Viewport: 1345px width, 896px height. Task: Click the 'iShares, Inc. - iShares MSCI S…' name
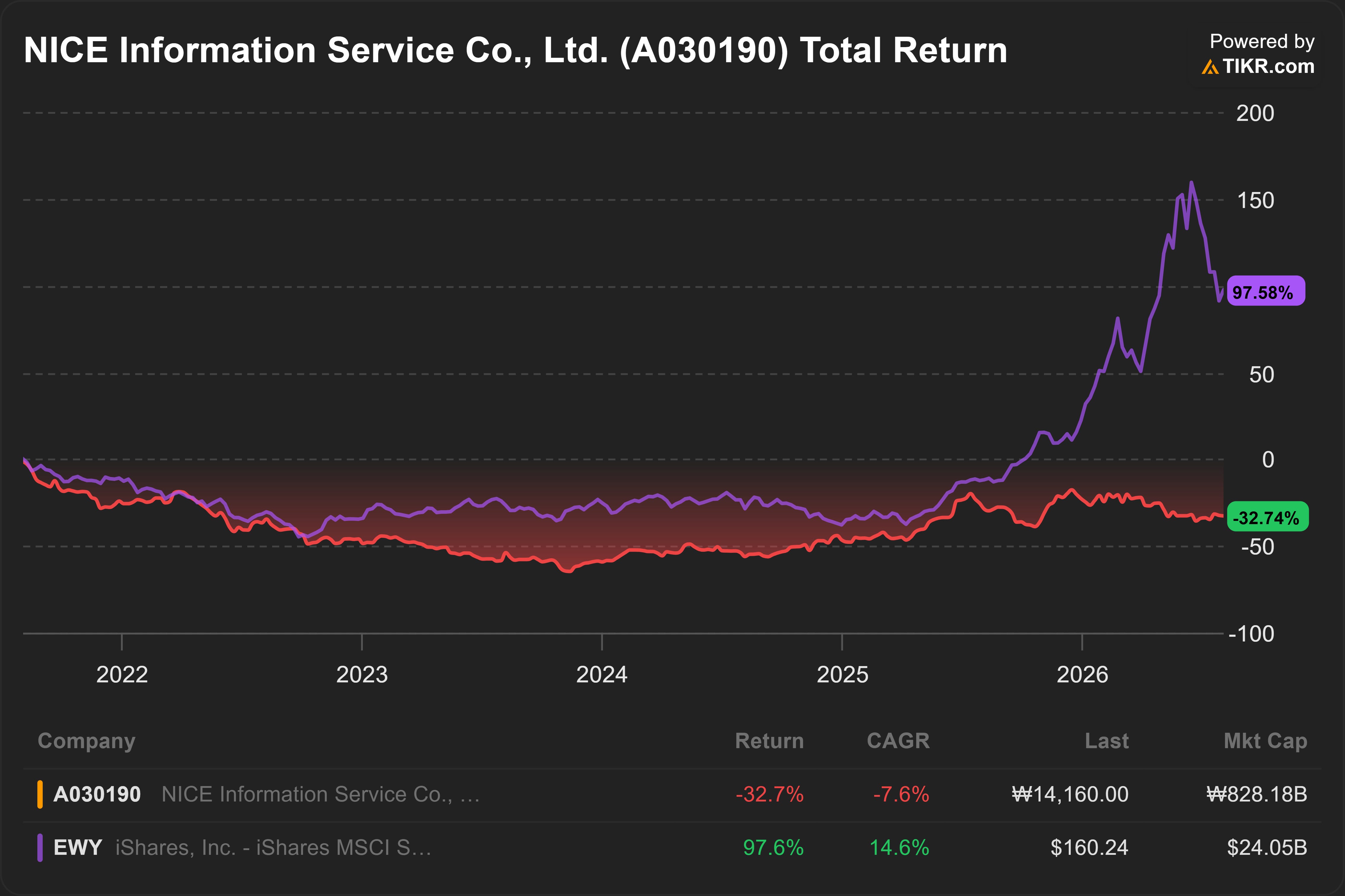pos(273,847)
